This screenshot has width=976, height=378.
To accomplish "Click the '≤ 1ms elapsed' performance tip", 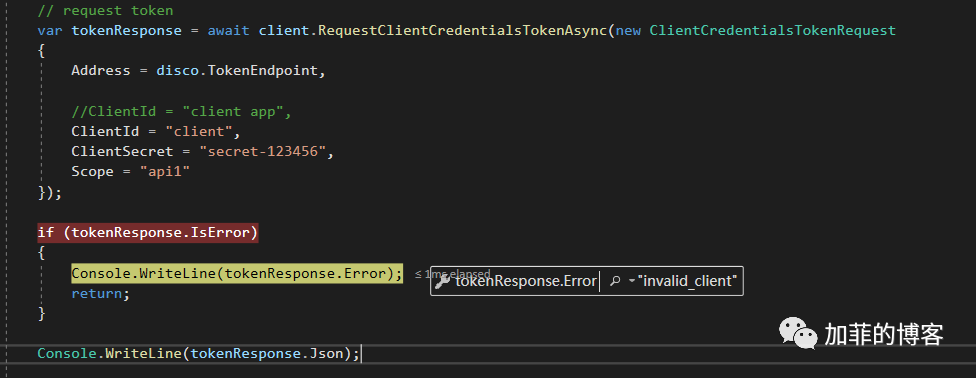I will 453,274.
